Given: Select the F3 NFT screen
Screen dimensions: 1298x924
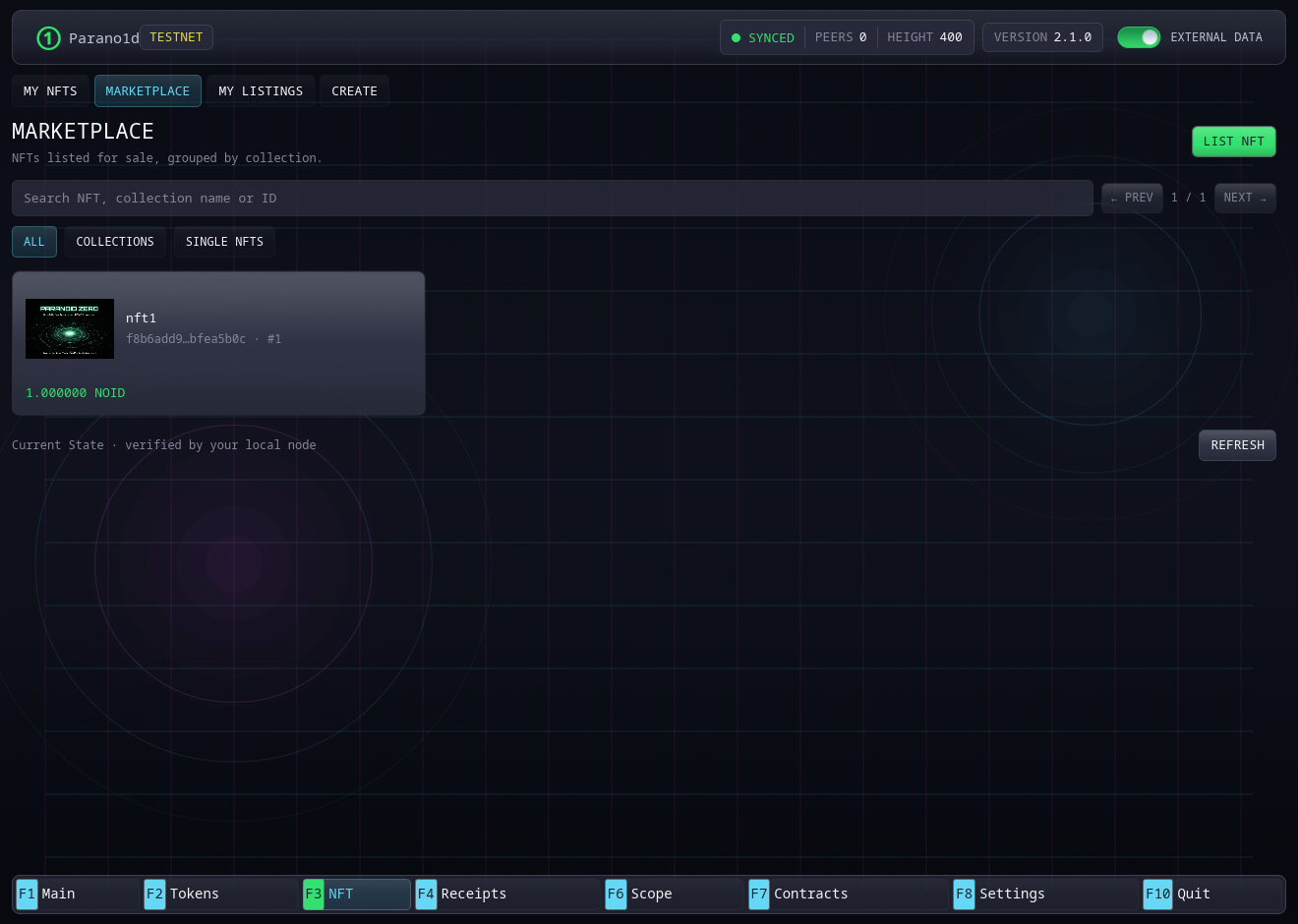Looking at the screenshot, I should click(357, 894).
